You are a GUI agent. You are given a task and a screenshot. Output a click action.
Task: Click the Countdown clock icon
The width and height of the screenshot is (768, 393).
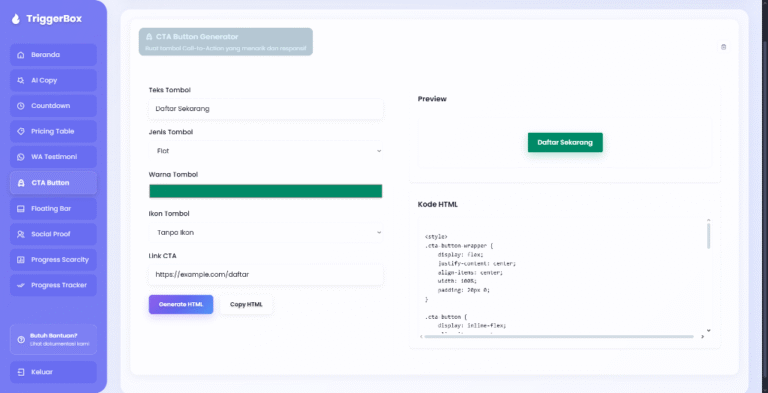click(x=21, y=106)
